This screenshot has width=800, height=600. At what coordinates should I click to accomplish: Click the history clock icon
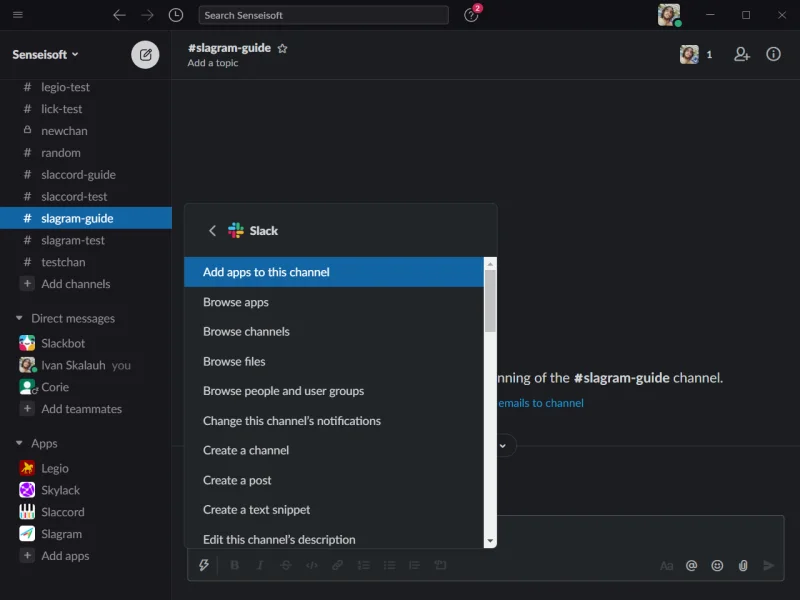coord(176,15)
